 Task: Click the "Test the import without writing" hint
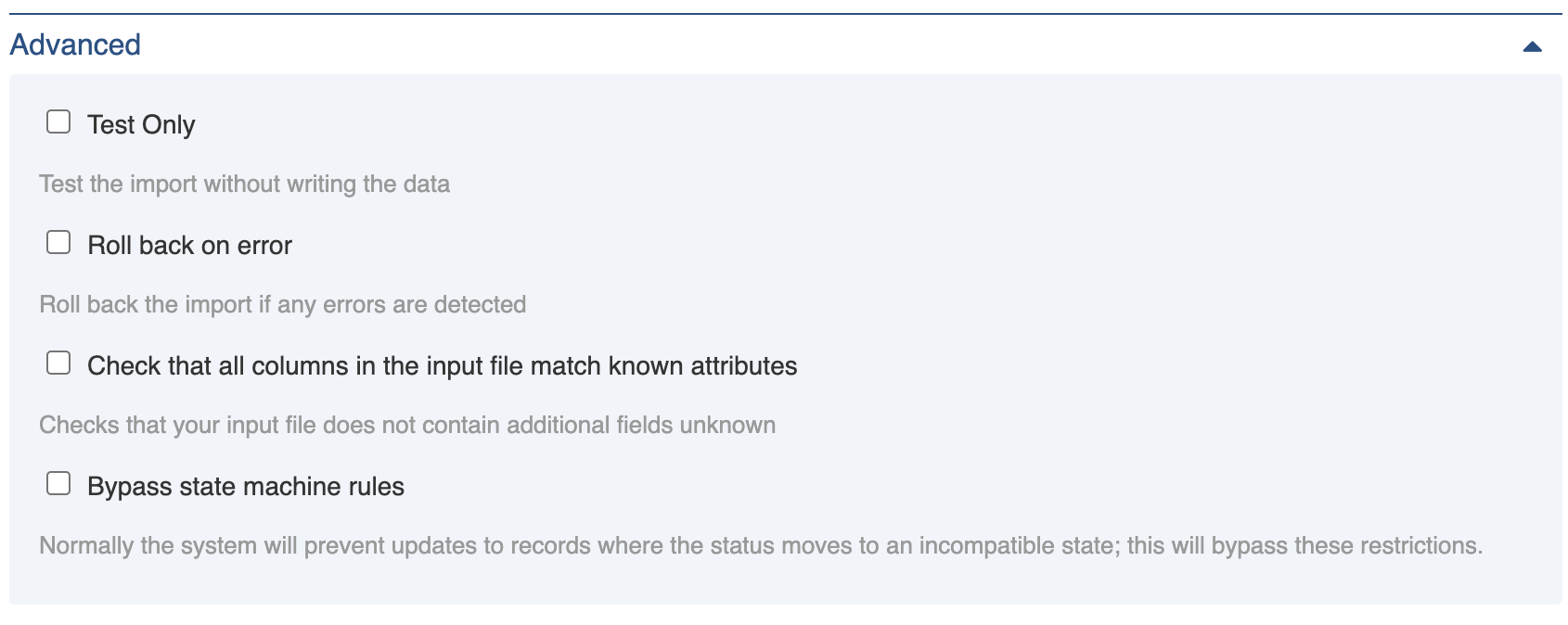(x=244, y=184)
